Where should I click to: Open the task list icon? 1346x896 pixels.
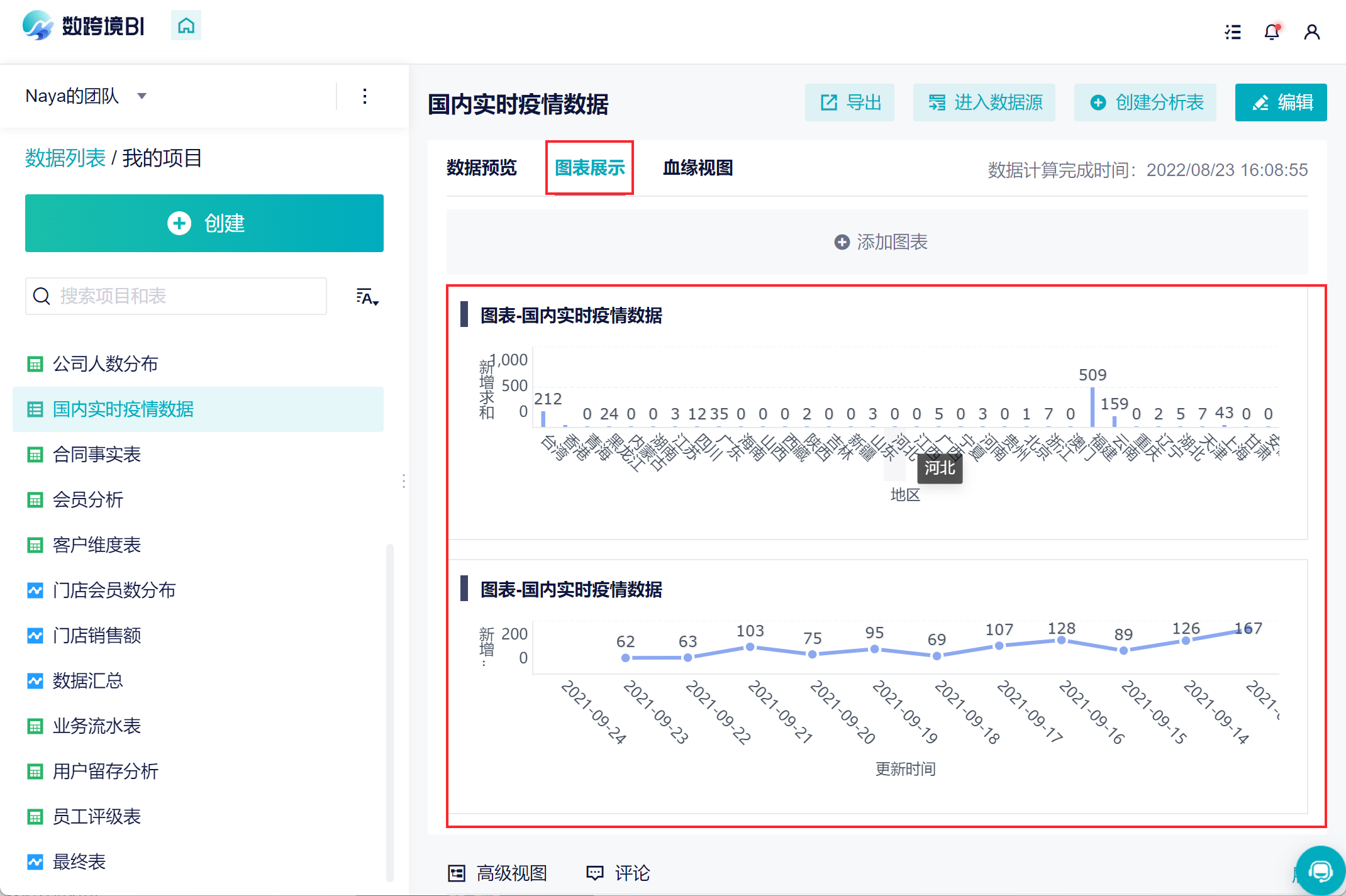tap(1233, 32)
